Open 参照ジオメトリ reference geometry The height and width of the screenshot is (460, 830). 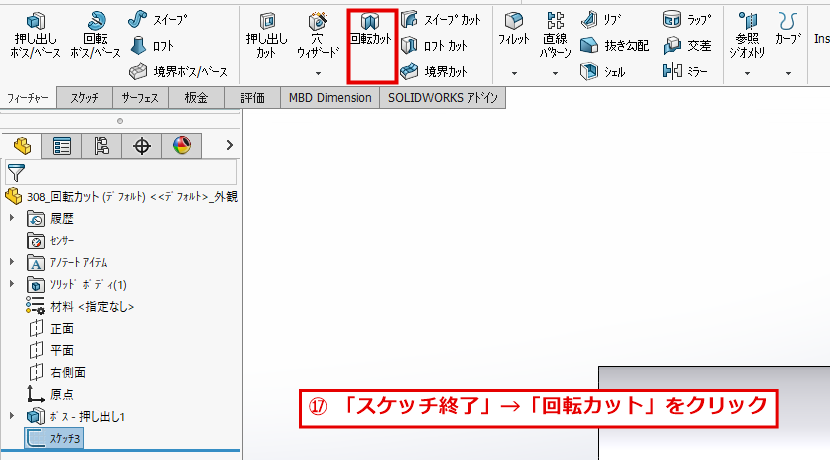pos(747,35)
